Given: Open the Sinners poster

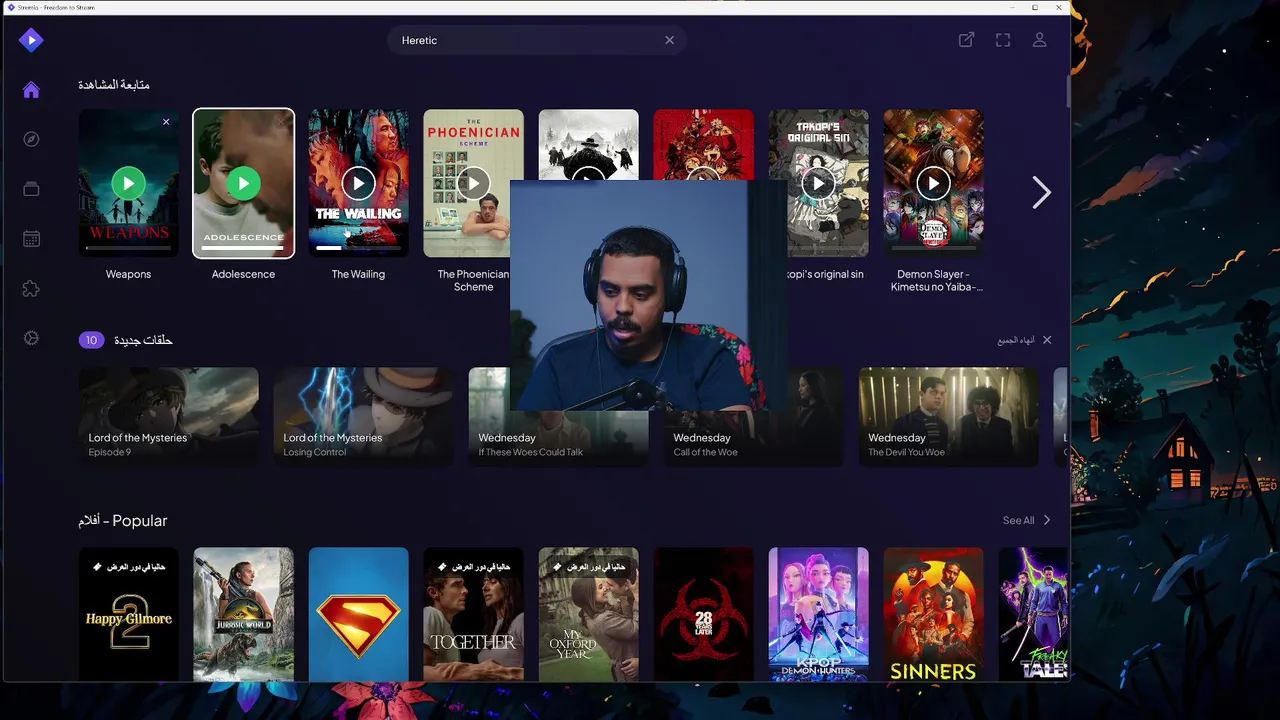Looking at the screenshot, I should click(x=933, y=614).
